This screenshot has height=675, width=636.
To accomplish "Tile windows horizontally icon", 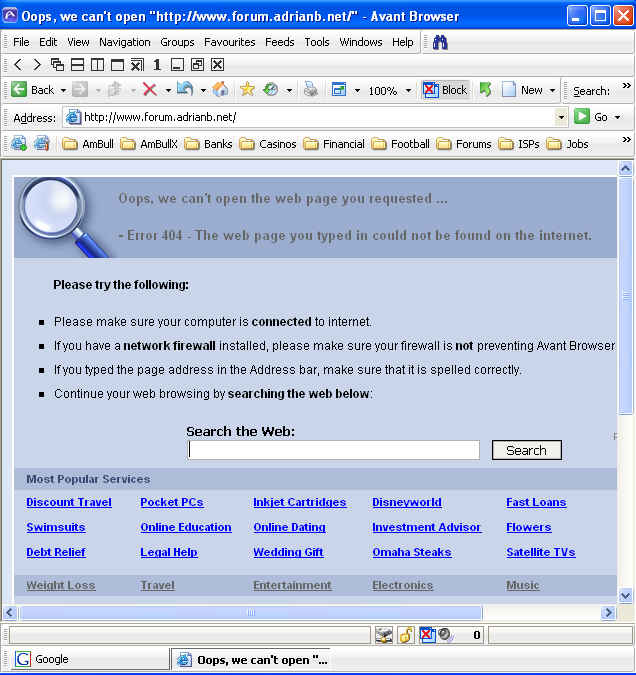I will tap(78, 65).
